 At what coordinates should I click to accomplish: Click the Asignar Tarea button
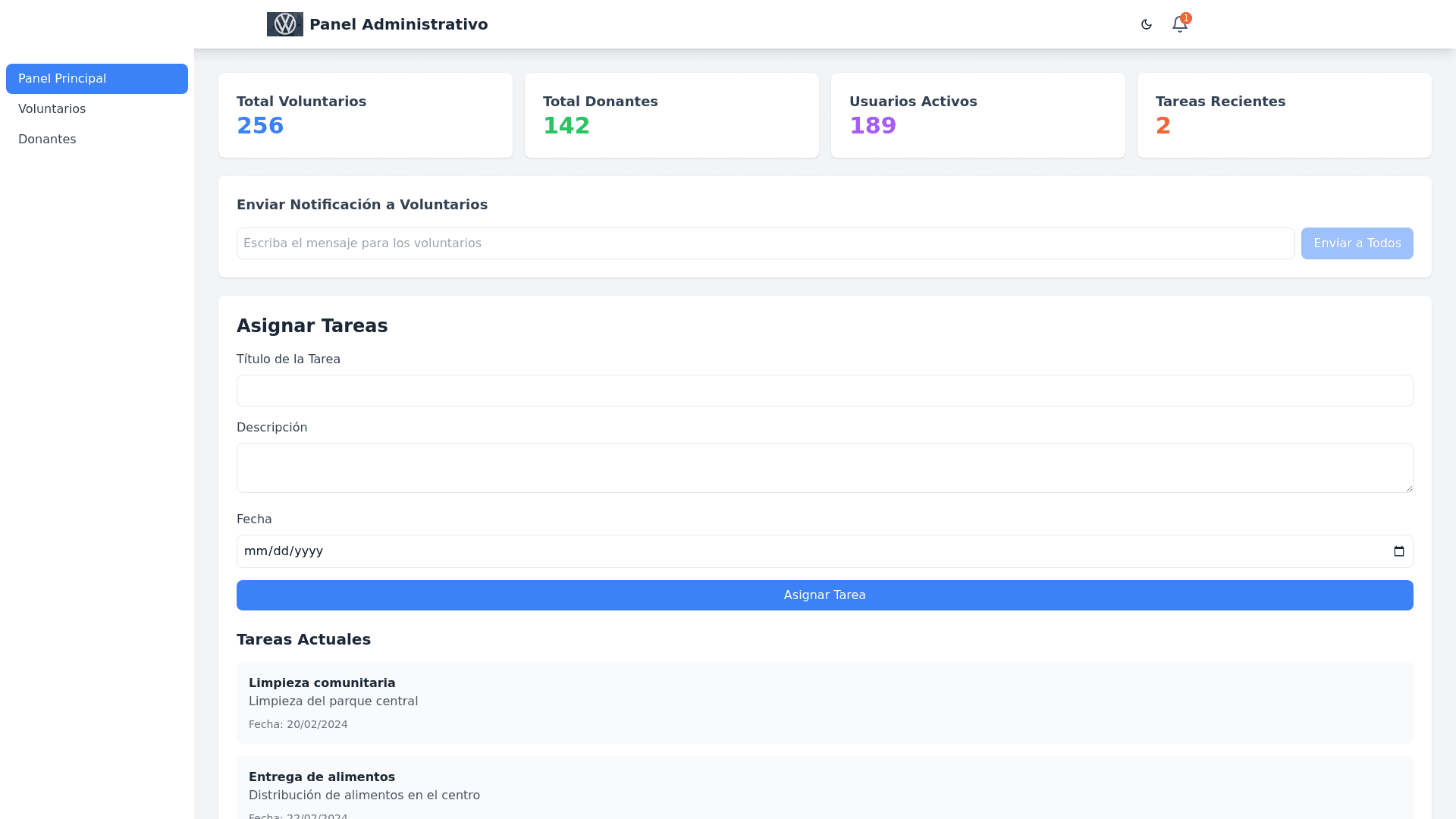tap(824, 595)
